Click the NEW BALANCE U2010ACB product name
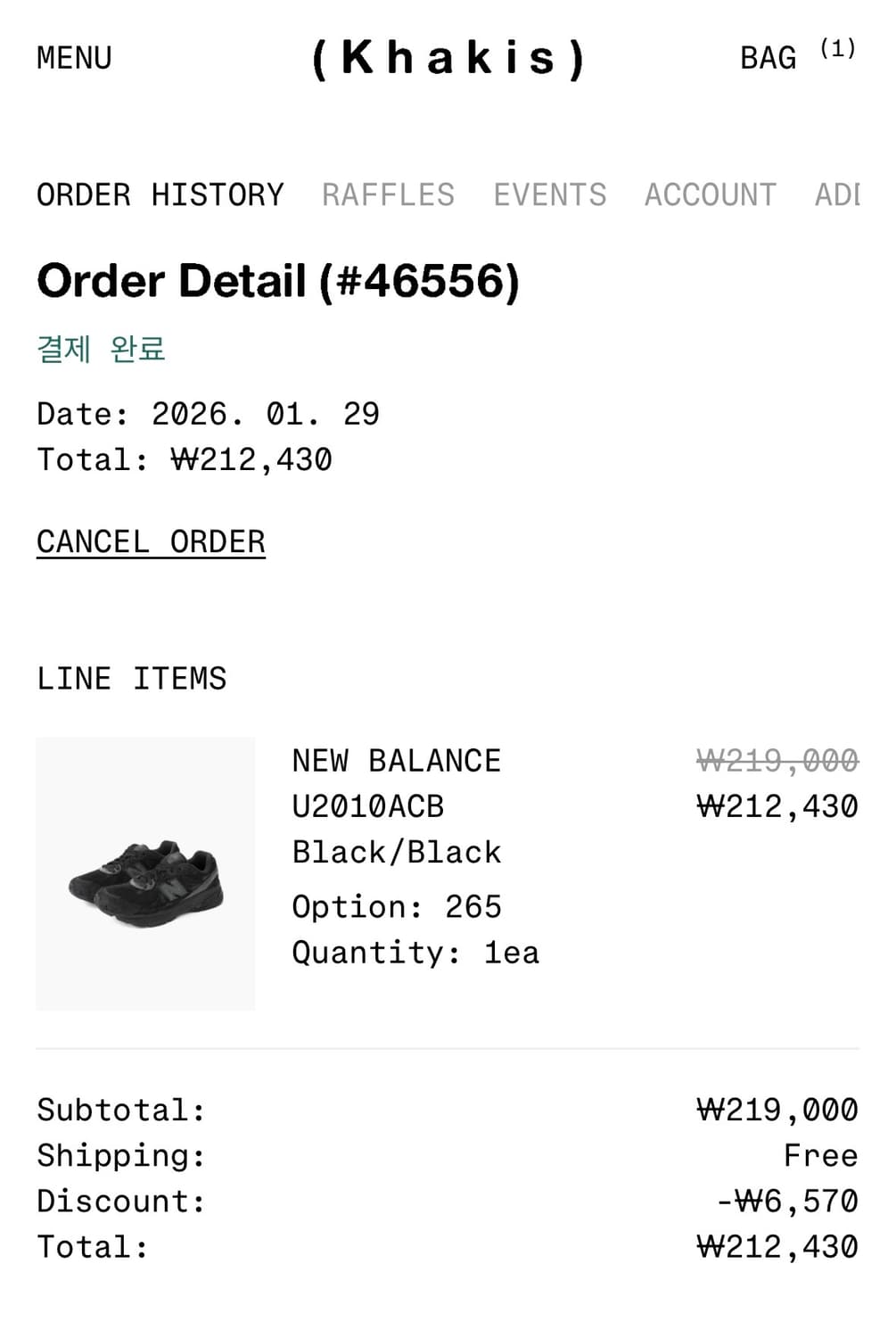The image size is (896, 1338). pos(396,784)
